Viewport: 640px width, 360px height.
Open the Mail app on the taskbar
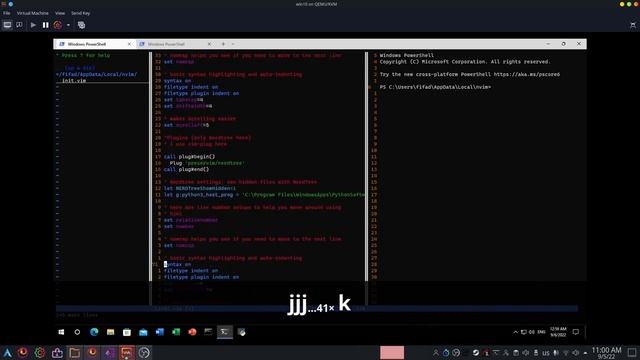tap(143, 332)
